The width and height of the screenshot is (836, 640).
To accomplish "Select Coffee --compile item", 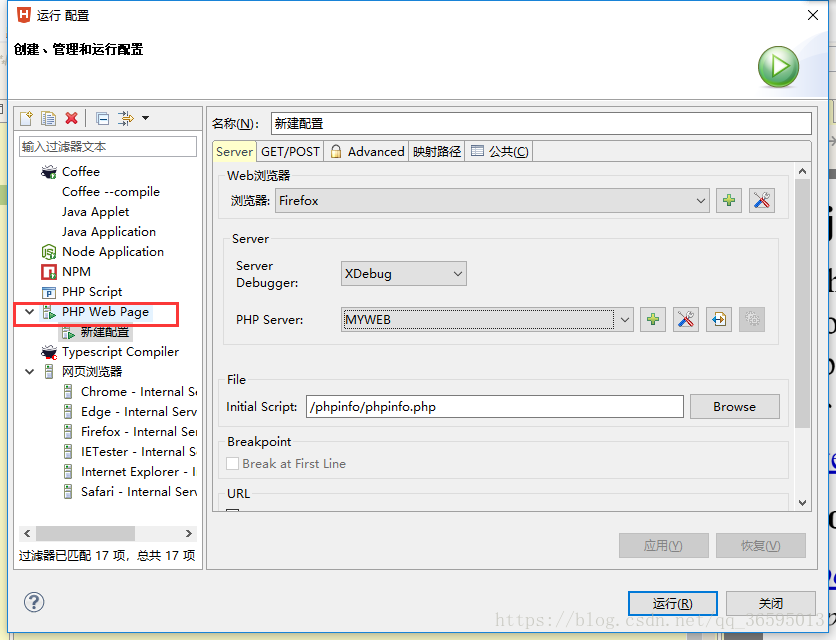I will (x=111, y=191).
